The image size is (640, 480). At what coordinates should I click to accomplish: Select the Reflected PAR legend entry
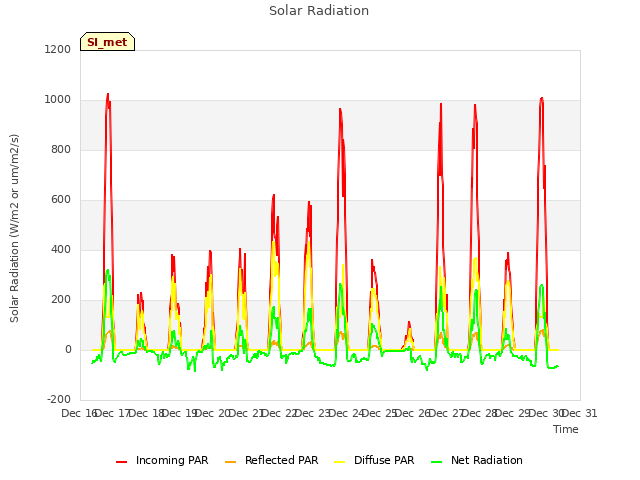pos(271,460)
